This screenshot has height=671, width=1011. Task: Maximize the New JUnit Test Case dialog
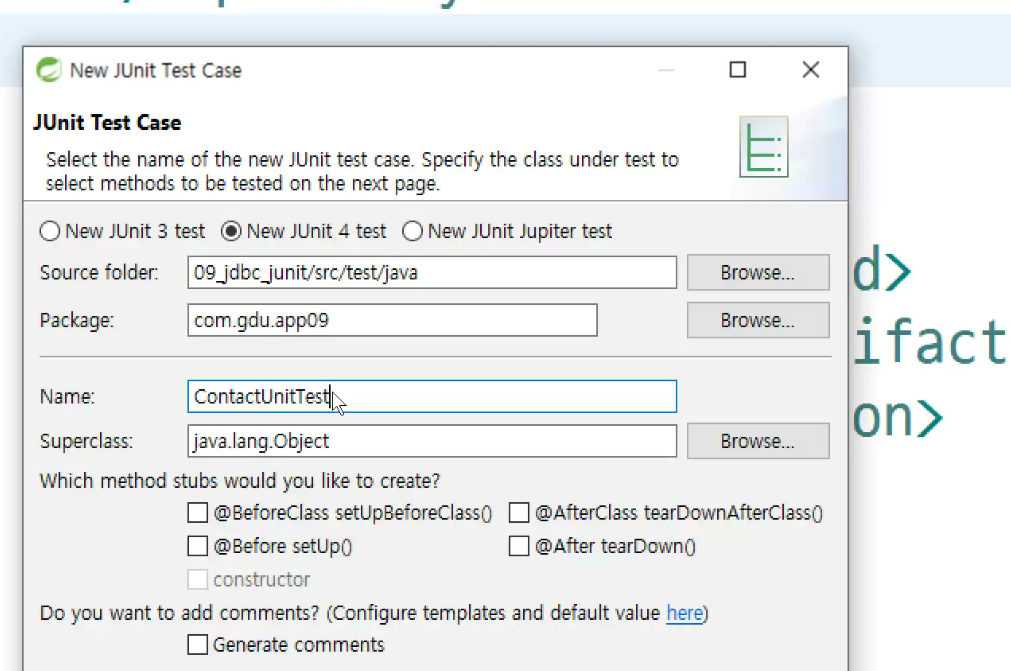[x=738, y=70]
